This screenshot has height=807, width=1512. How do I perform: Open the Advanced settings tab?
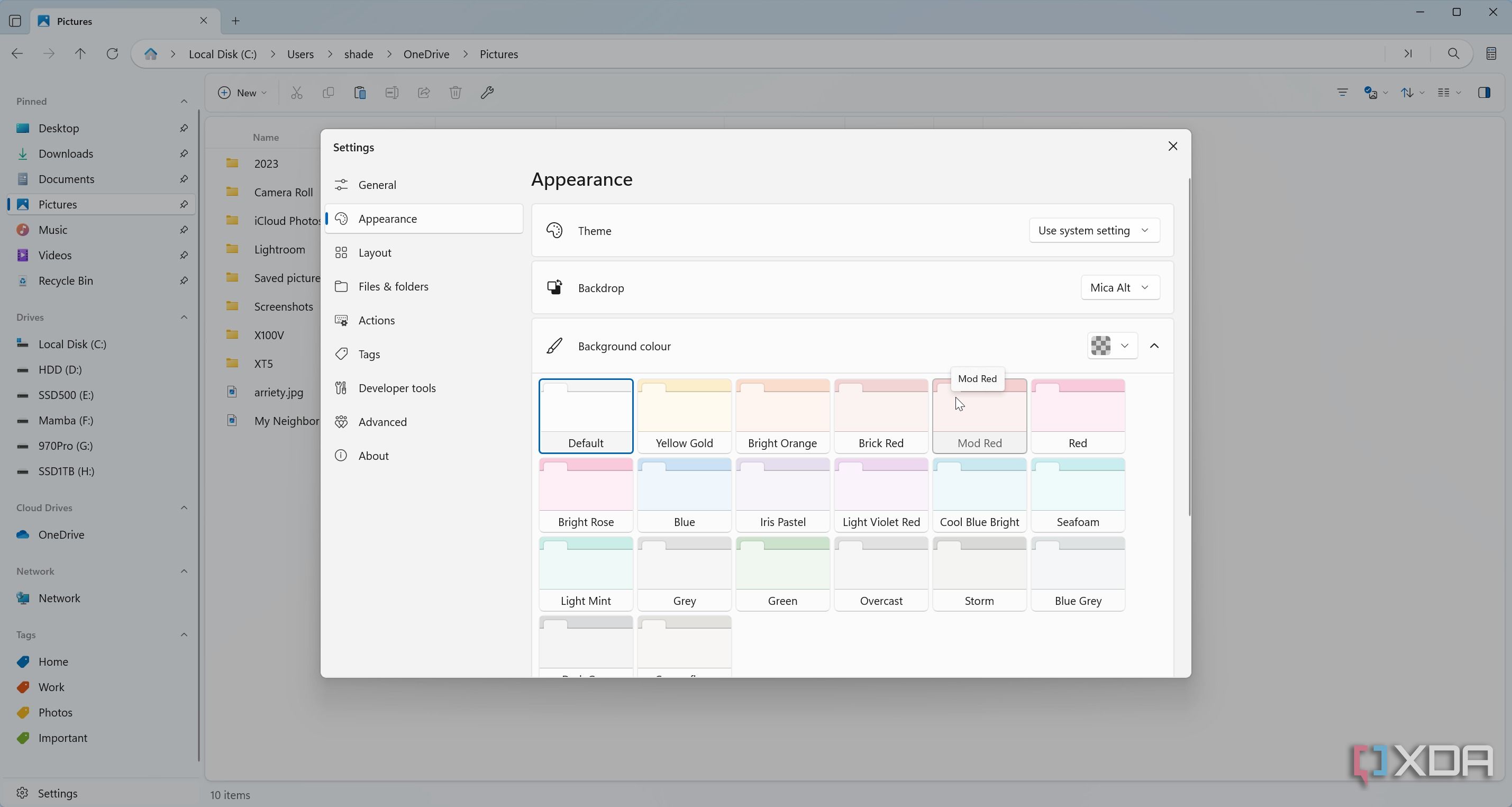click(424, 422)
